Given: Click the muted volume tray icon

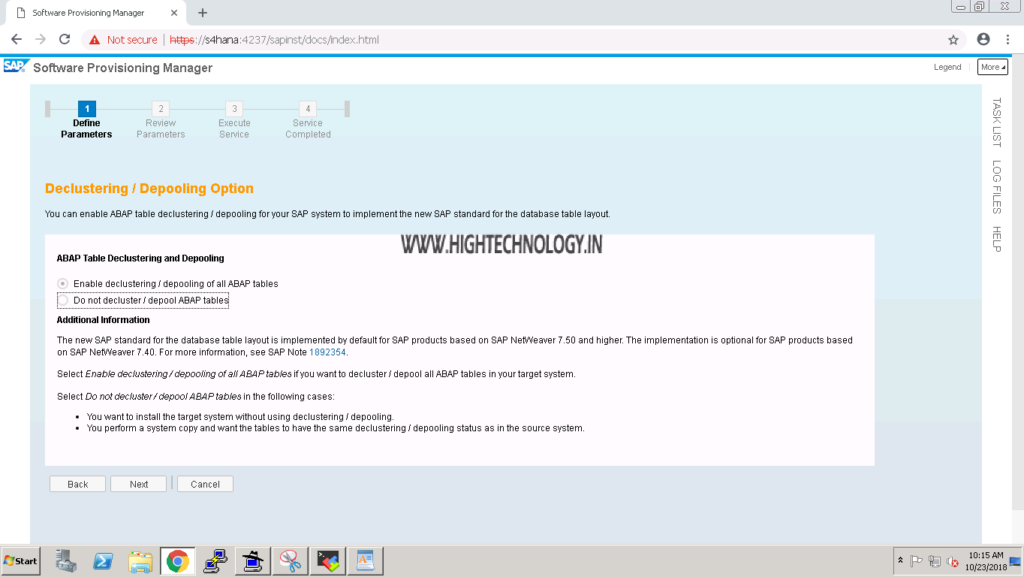Looking at the screenshot, I should (953, 561).
